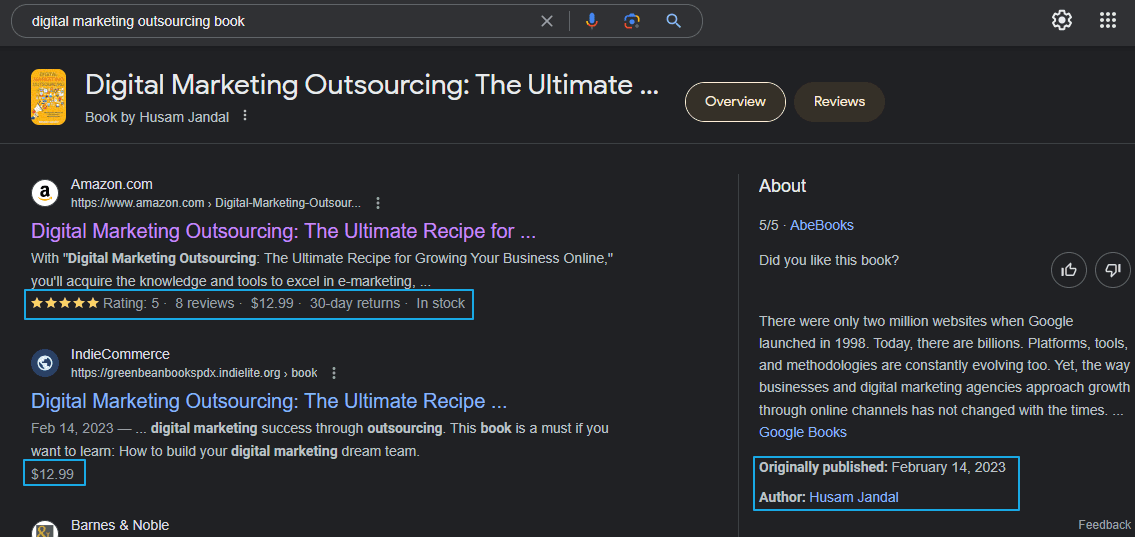
Task: Click the Barnes & Noble site name
Action: (120, 525)
